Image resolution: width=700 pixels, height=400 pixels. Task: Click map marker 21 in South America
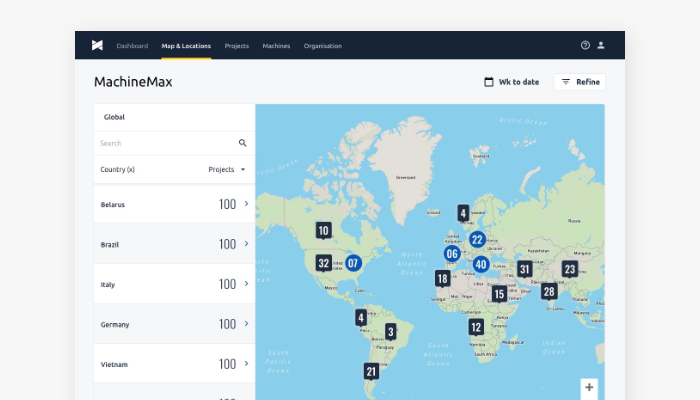tap(371, 371)
